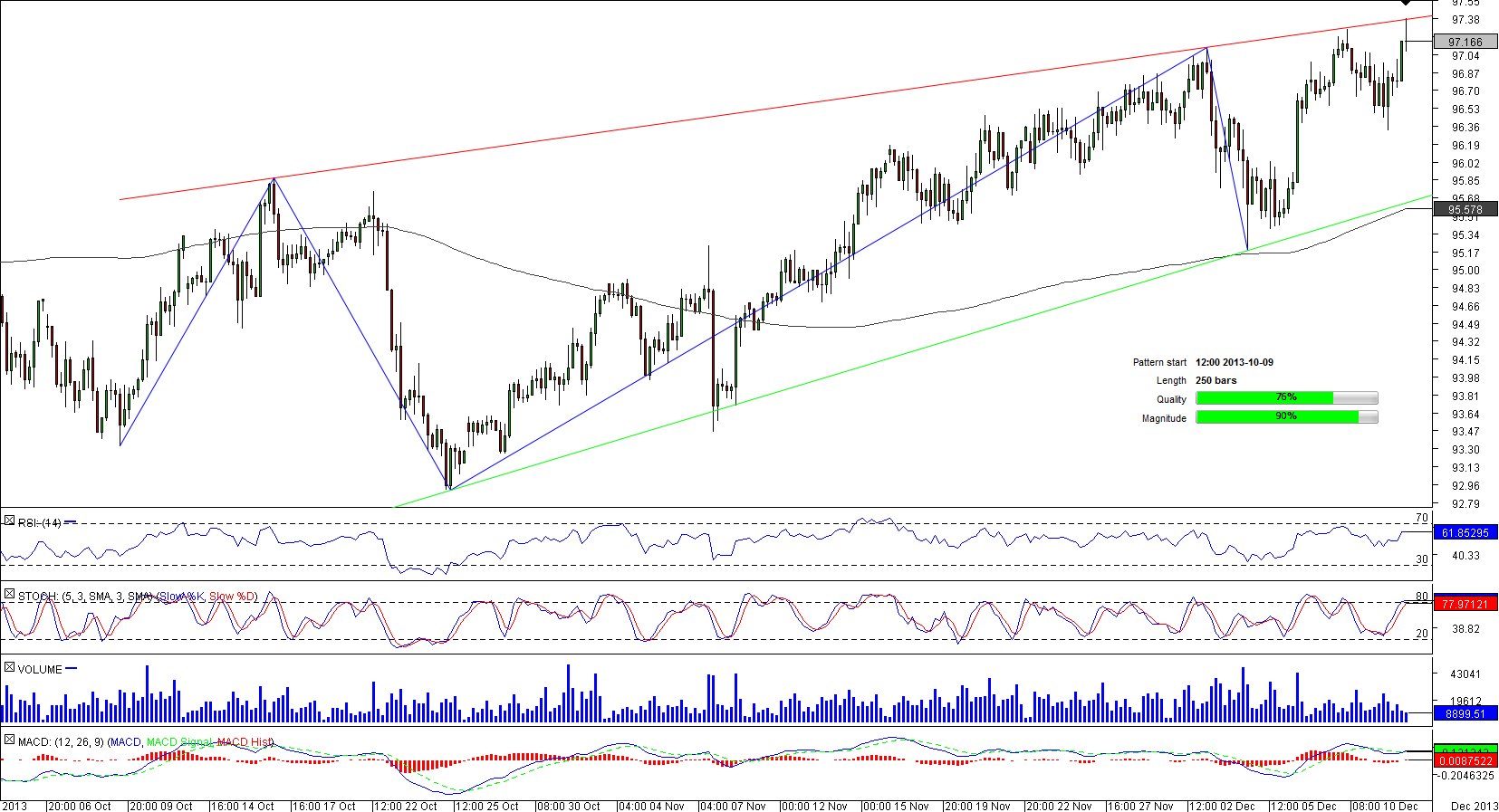
Task: Click the 00:00 15 Nov time axis label
Action: 896,806
